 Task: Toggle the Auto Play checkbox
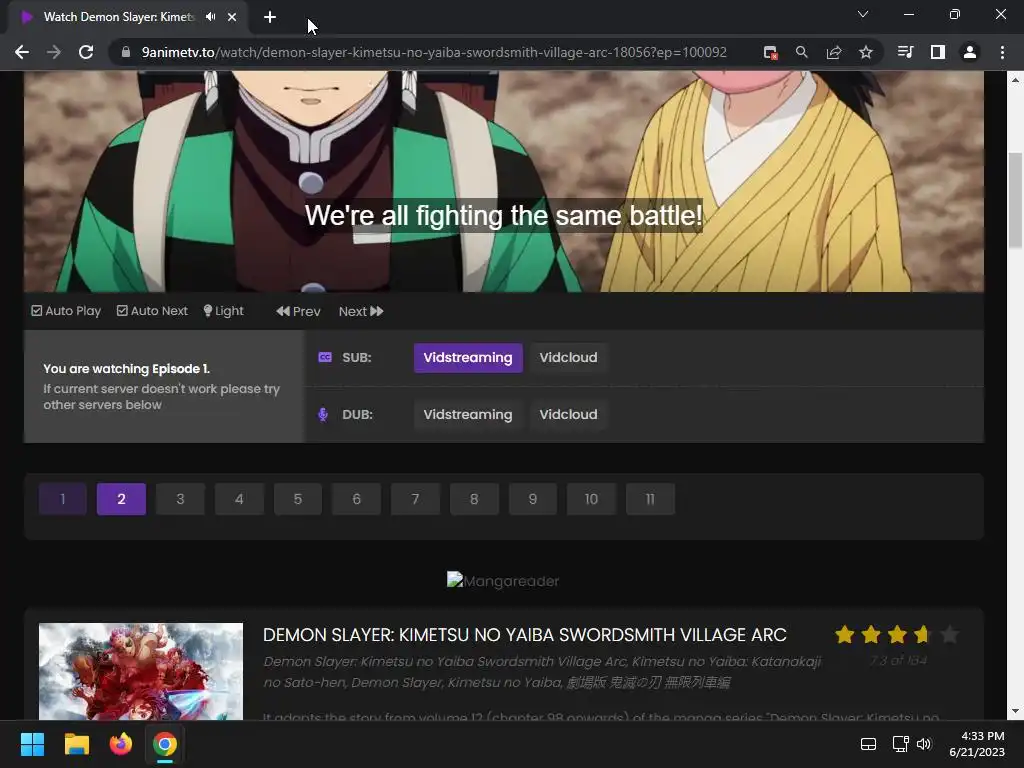[66, 311]
